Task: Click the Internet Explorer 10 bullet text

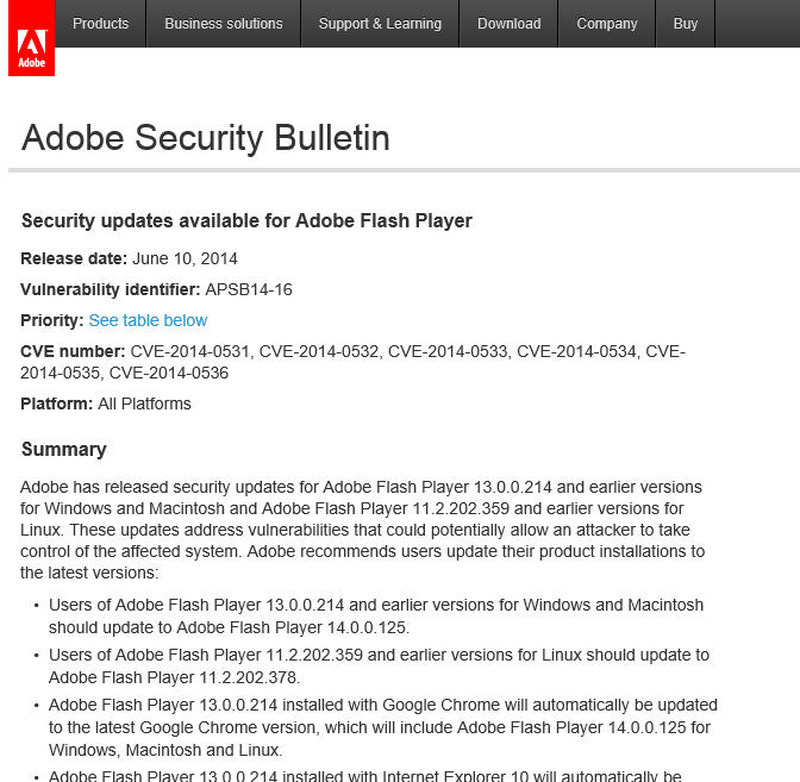Action: click(x=365, y=775)
